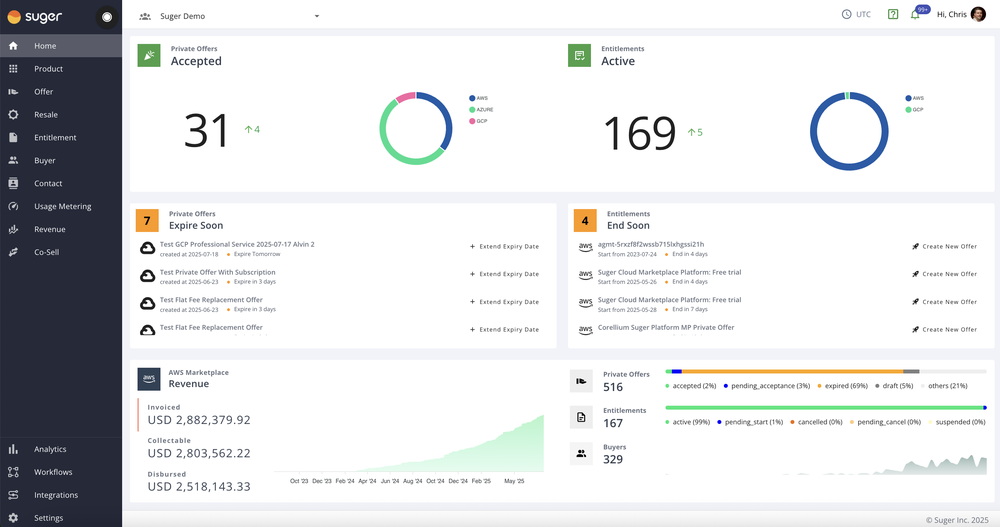Open the Home menu item
Image resolution: width=1000 pixels, height=527 pixels.
tap(61, 46)
